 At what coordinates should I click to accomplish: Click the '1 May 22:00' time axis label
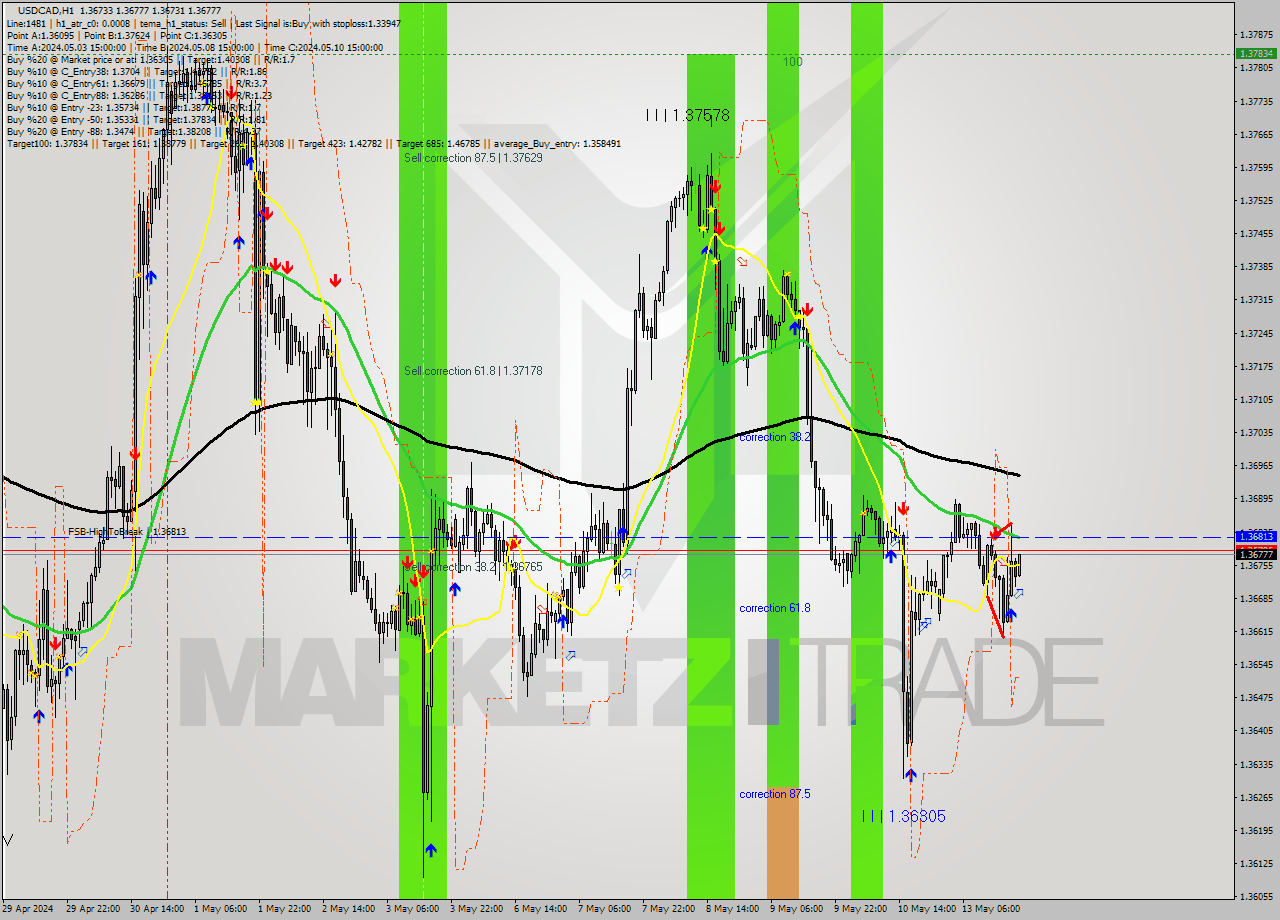pyautogui.click(x=286, y=909)
